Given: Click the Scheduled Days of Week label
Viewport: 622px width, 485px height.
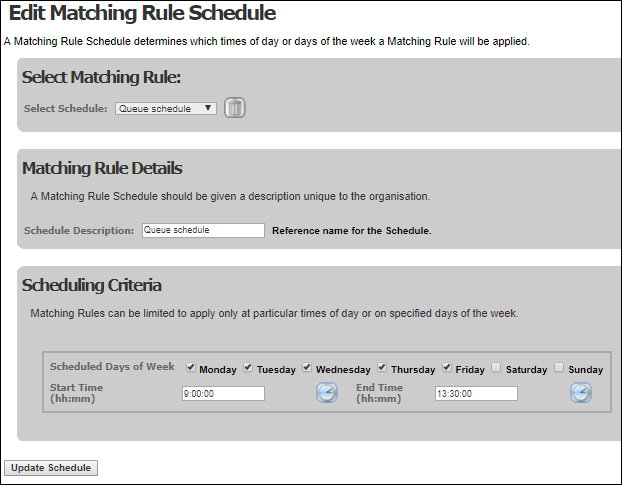Looking at the screenshot, I should 112,366.
